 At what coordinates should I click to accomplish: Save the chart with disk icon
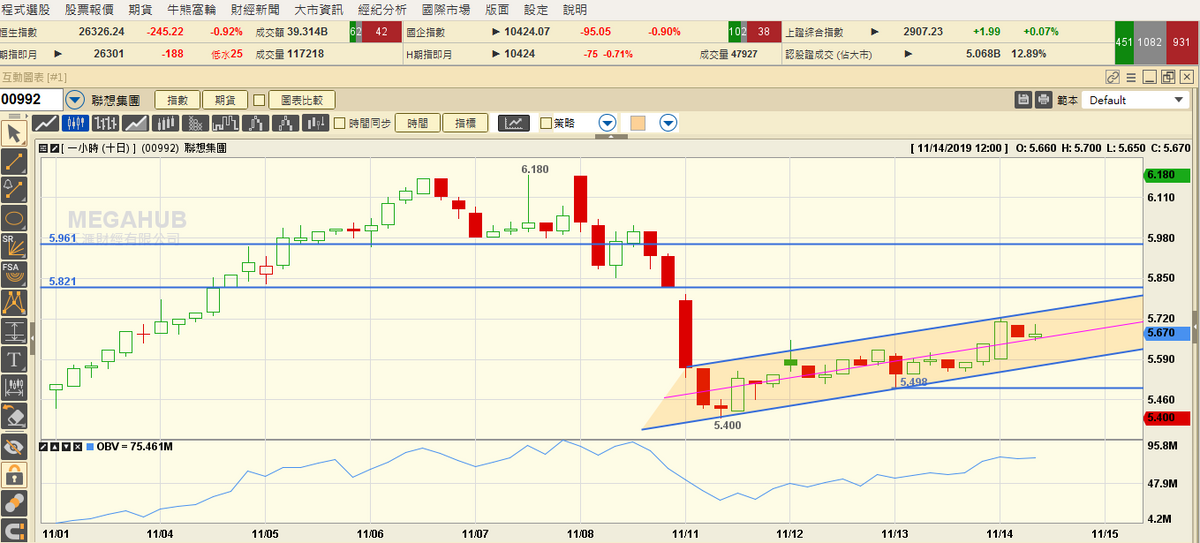point(1023,100)
